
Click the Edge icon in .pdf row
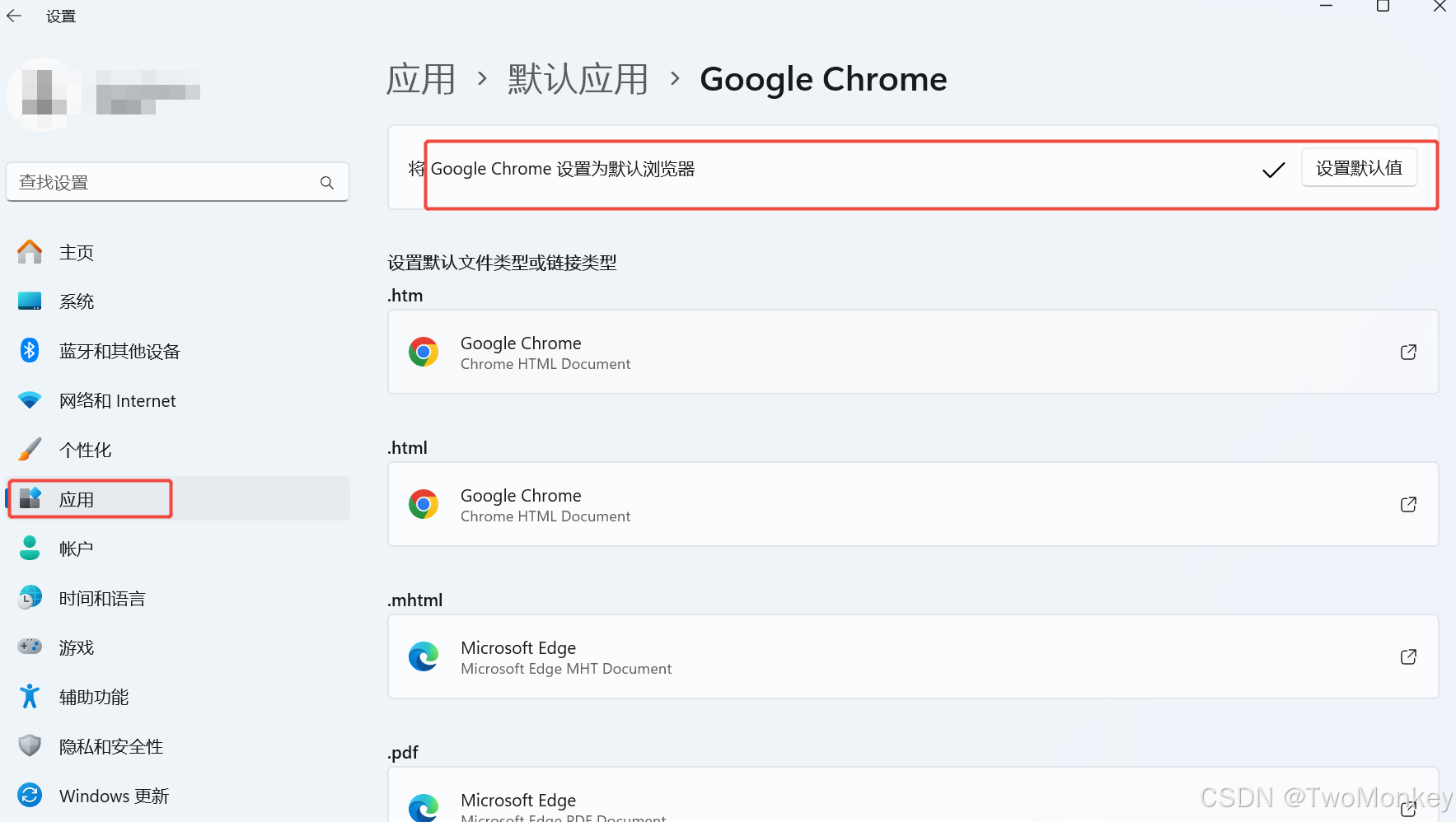(424, 808)
